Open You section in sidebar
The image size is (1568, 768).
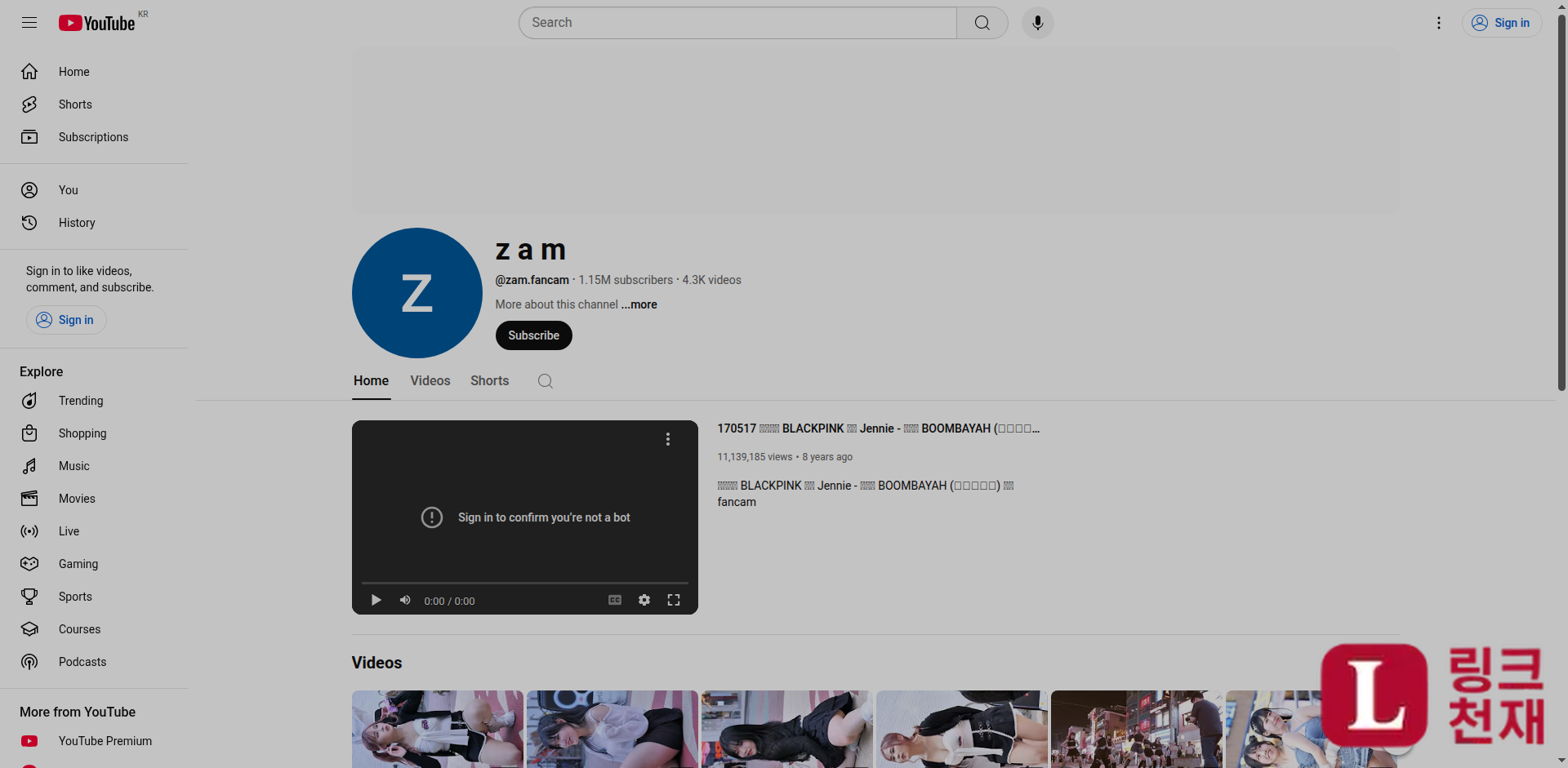[94, 190]
